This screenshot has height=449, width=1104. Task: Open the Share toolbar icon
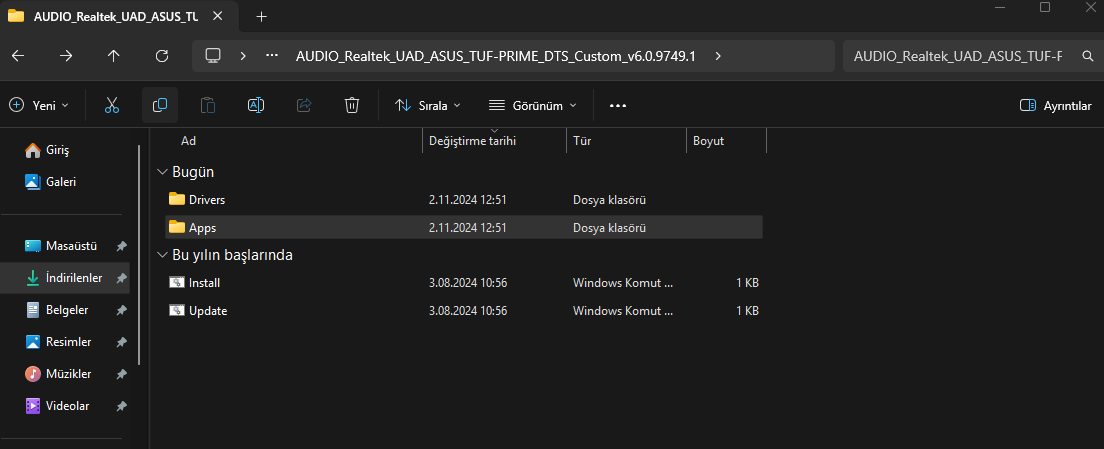(304, 105)
